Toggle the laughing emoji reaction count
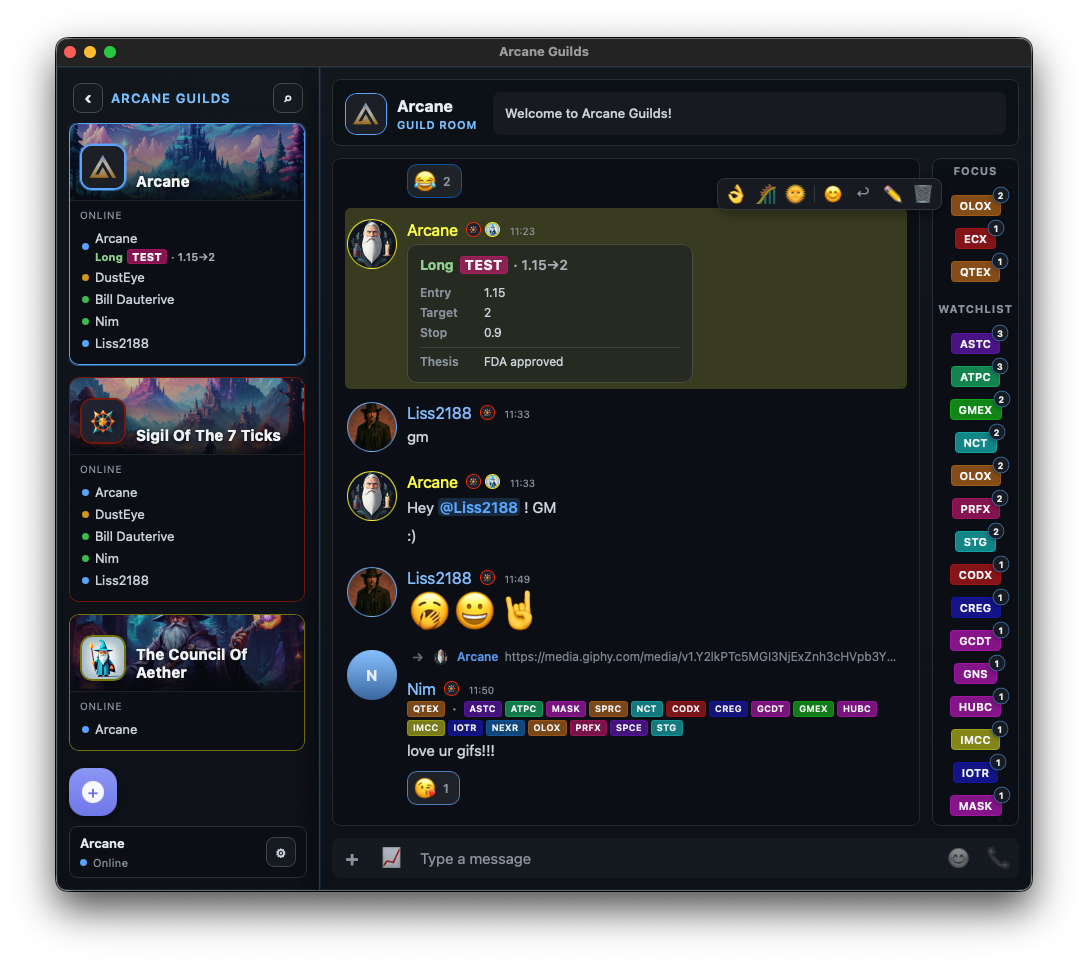Viewport: 1088px width, 965px height. tap(434, 182)
